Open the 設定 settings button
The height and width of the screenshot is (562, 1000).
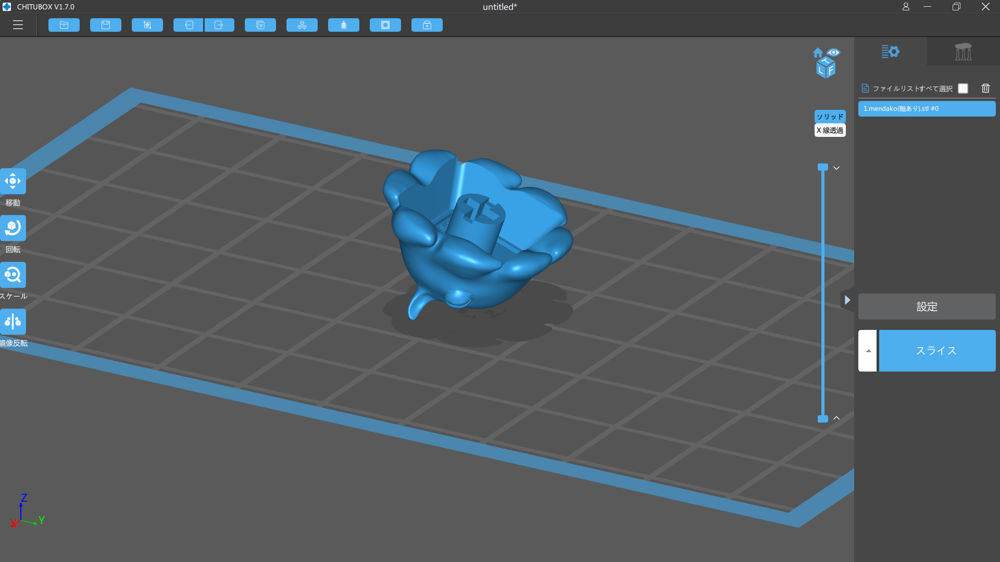pos(927,307)
